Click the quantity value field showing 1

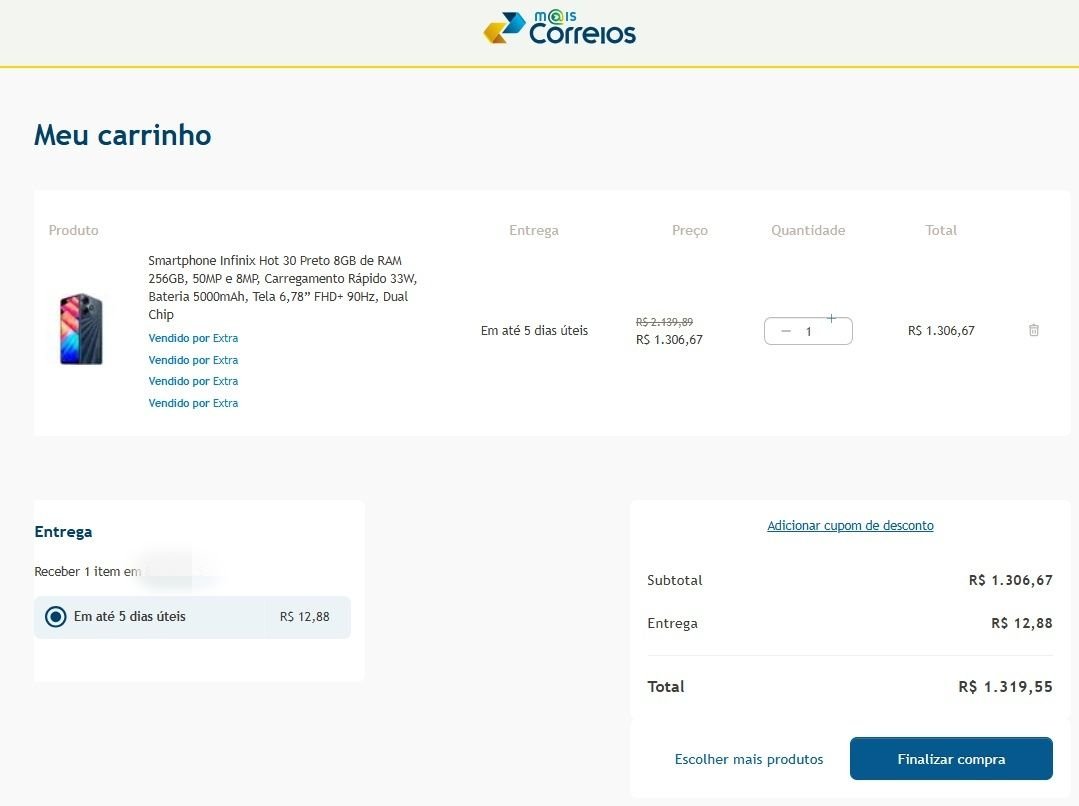click(x=809, y=332)
